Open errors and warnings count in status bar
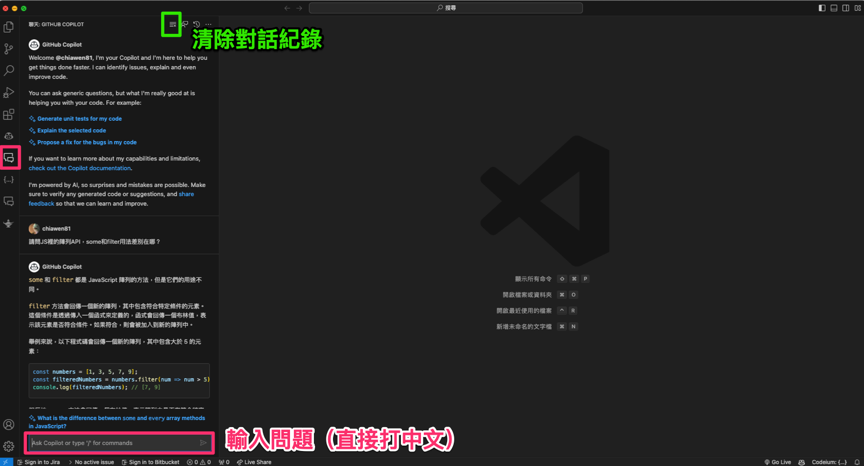 pyautogui.click(x=199, y=462)
